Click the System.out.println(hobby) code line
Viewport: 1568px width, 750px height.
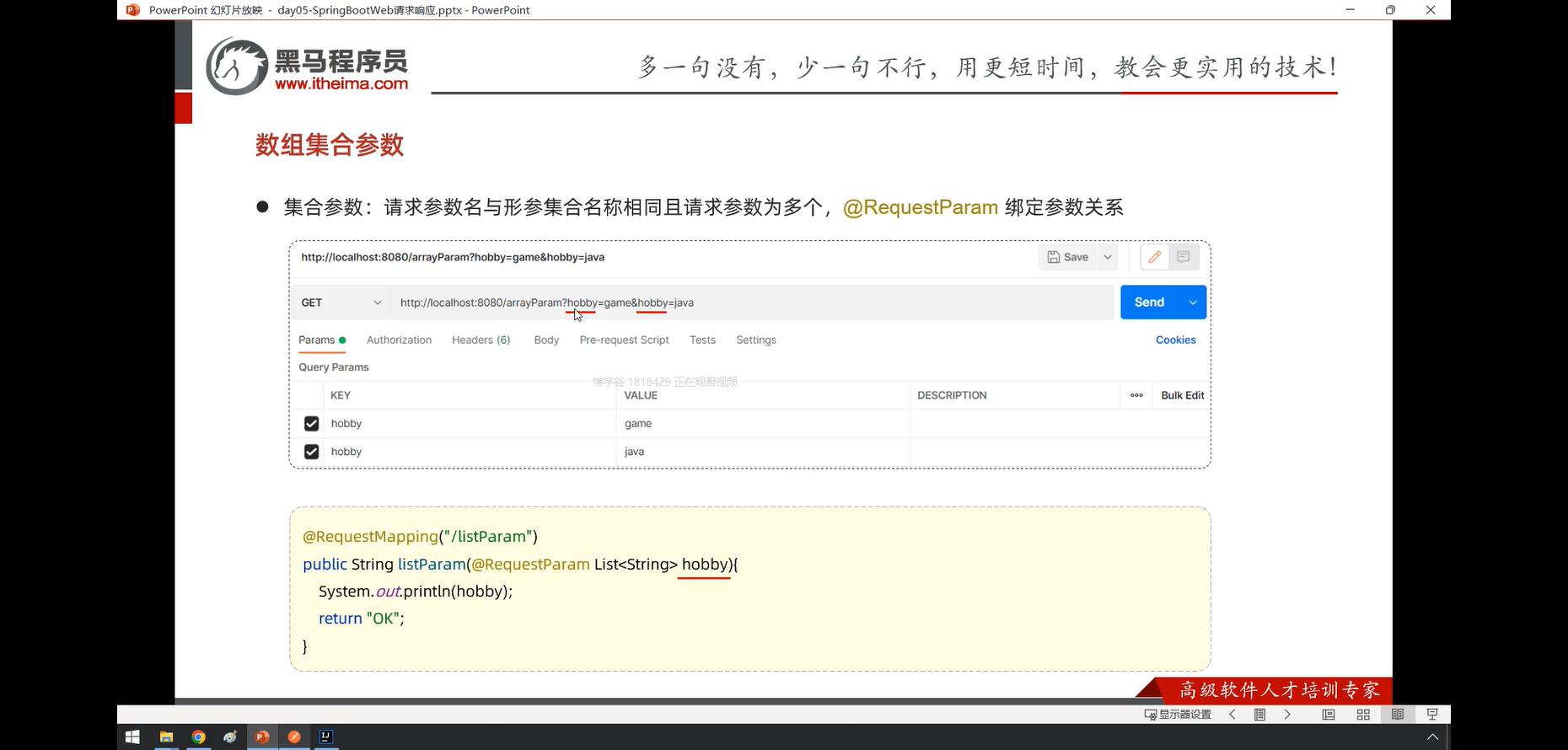(x=416, y=592)
